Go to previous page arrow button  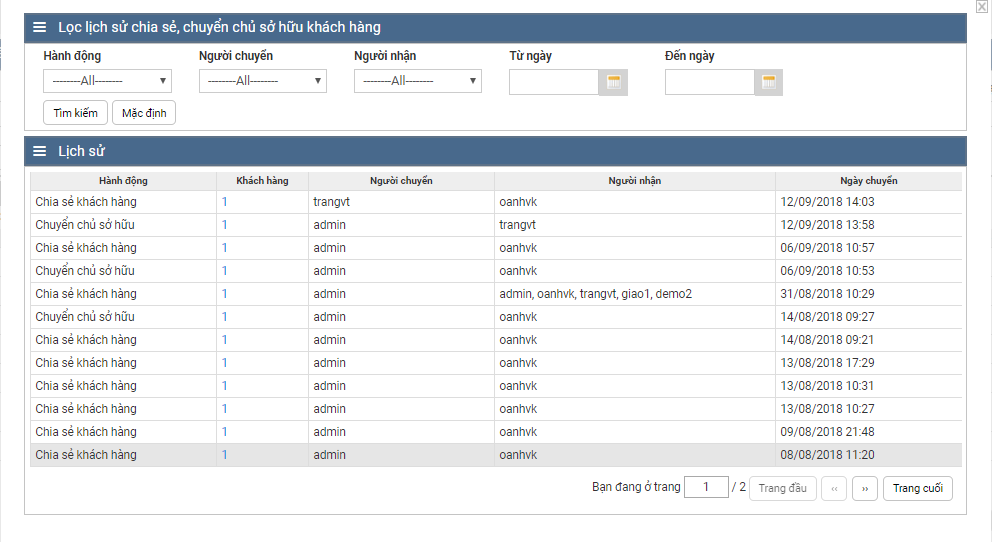click(834, 488)
